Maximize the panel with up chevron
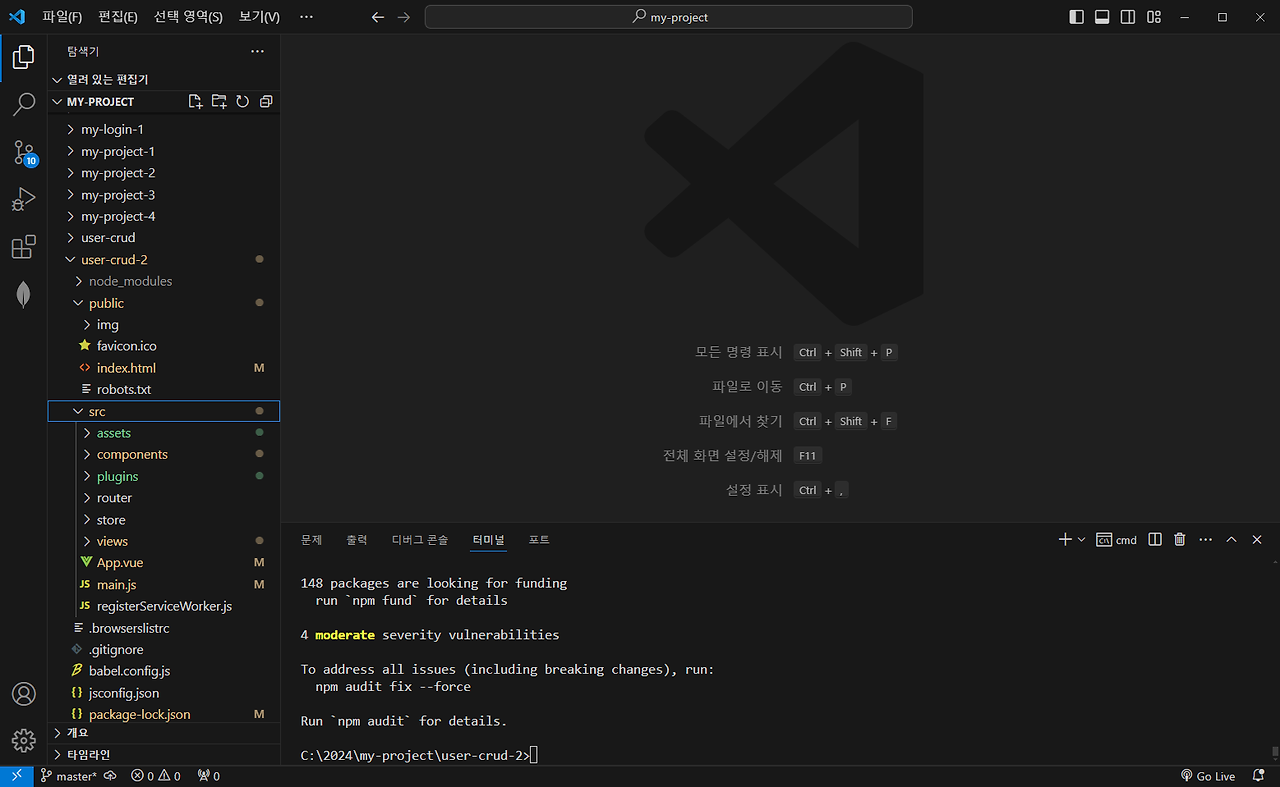The image size is (1280, 787). point(1231,539)
